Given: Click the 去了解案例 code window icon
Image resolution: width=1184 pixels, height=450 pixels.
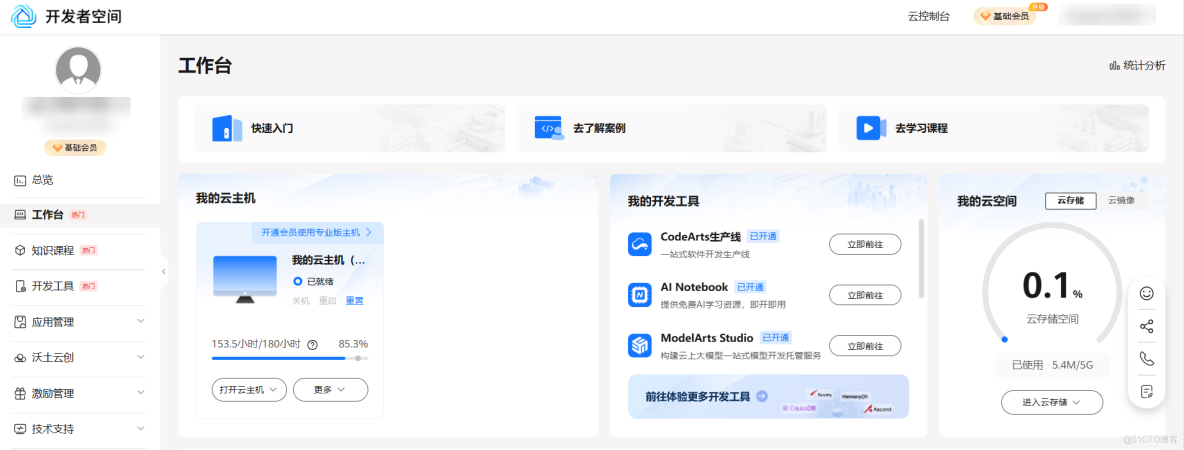Looking at the screenshot, I should [x=549, y=128].
